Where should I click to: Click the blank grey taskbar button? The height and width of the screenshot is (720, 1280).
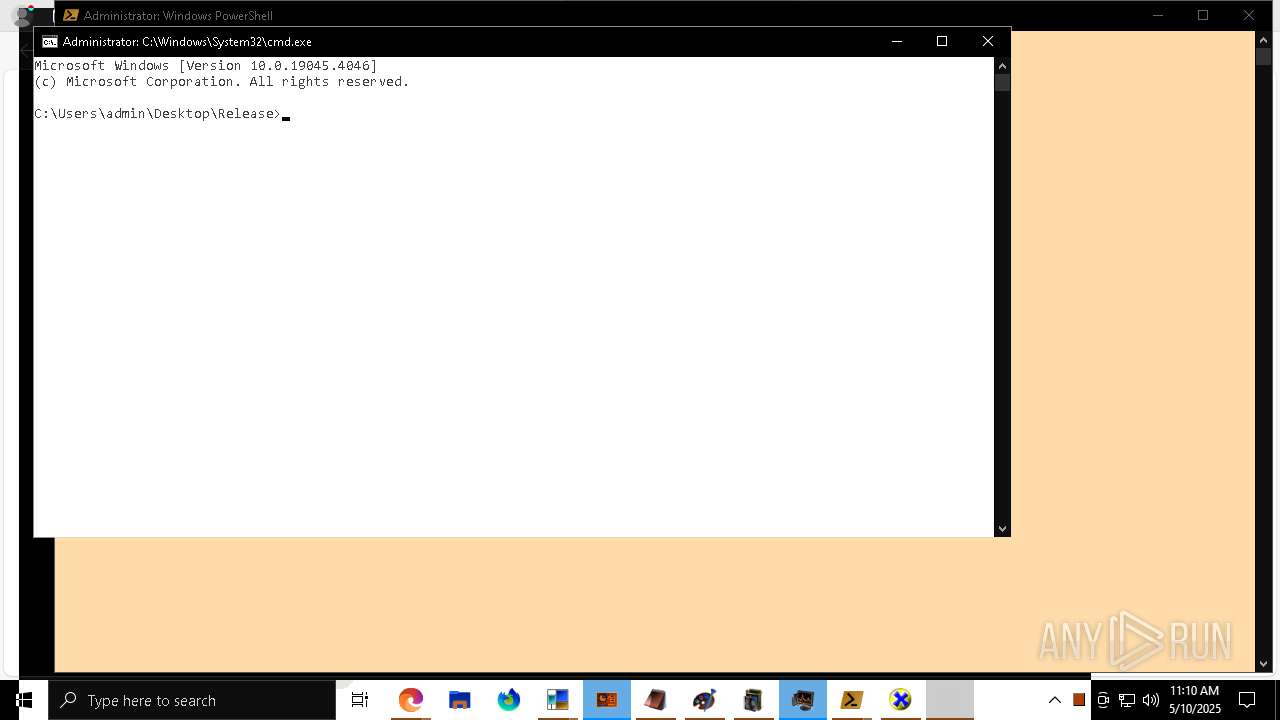[x=950, y=700]
